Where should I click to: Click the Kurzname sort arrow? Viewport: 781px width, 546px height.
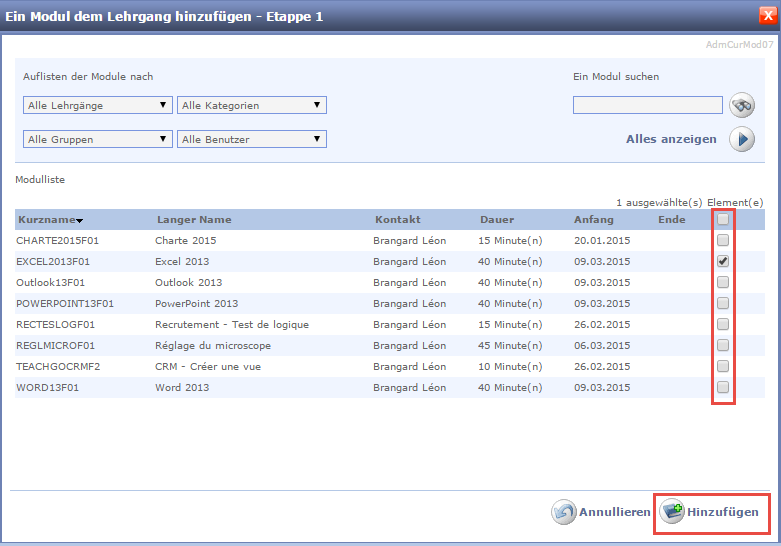80,221
